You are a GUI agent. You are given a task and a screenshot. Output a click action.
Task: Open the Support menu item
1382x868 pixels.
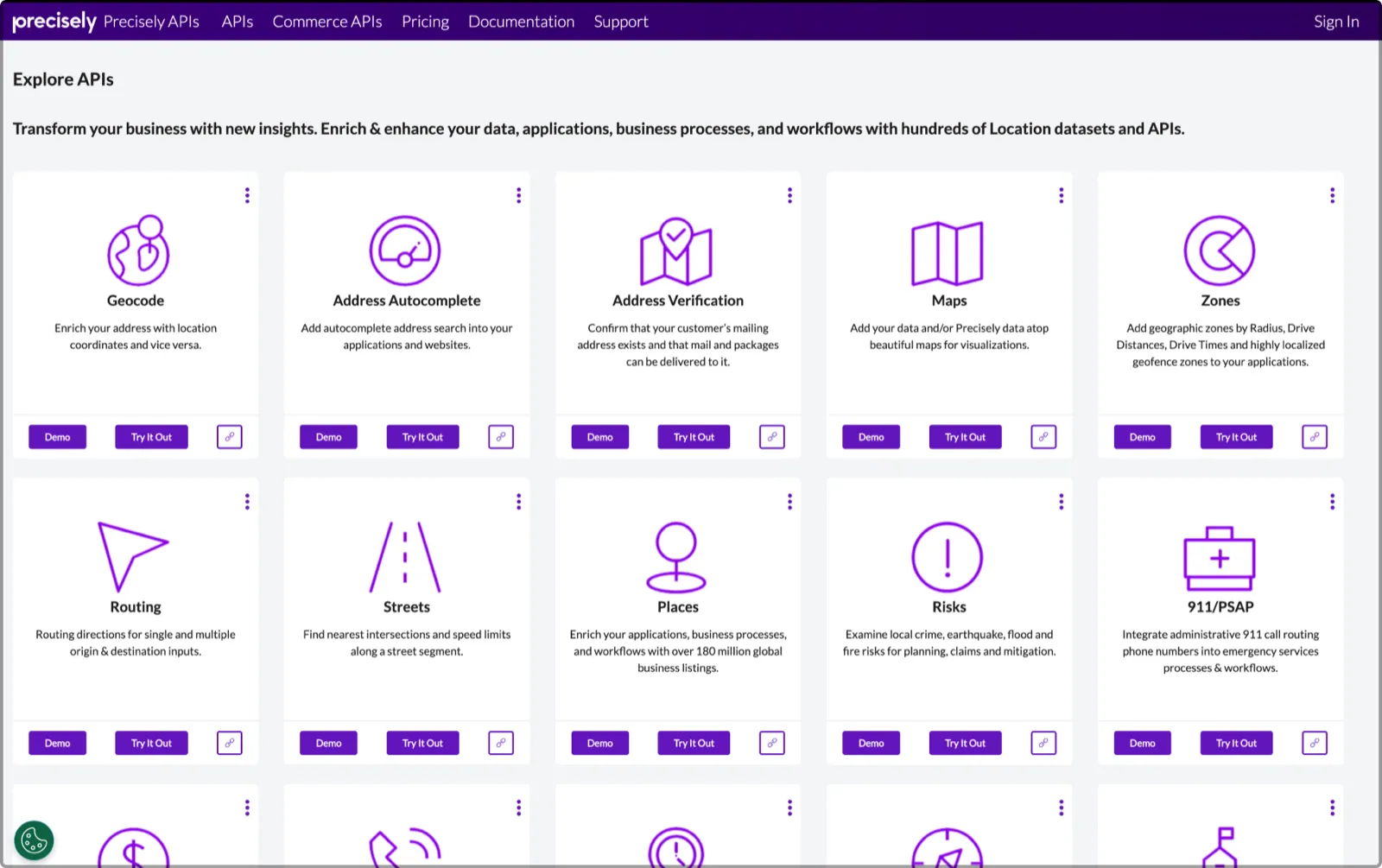[621, 22]
